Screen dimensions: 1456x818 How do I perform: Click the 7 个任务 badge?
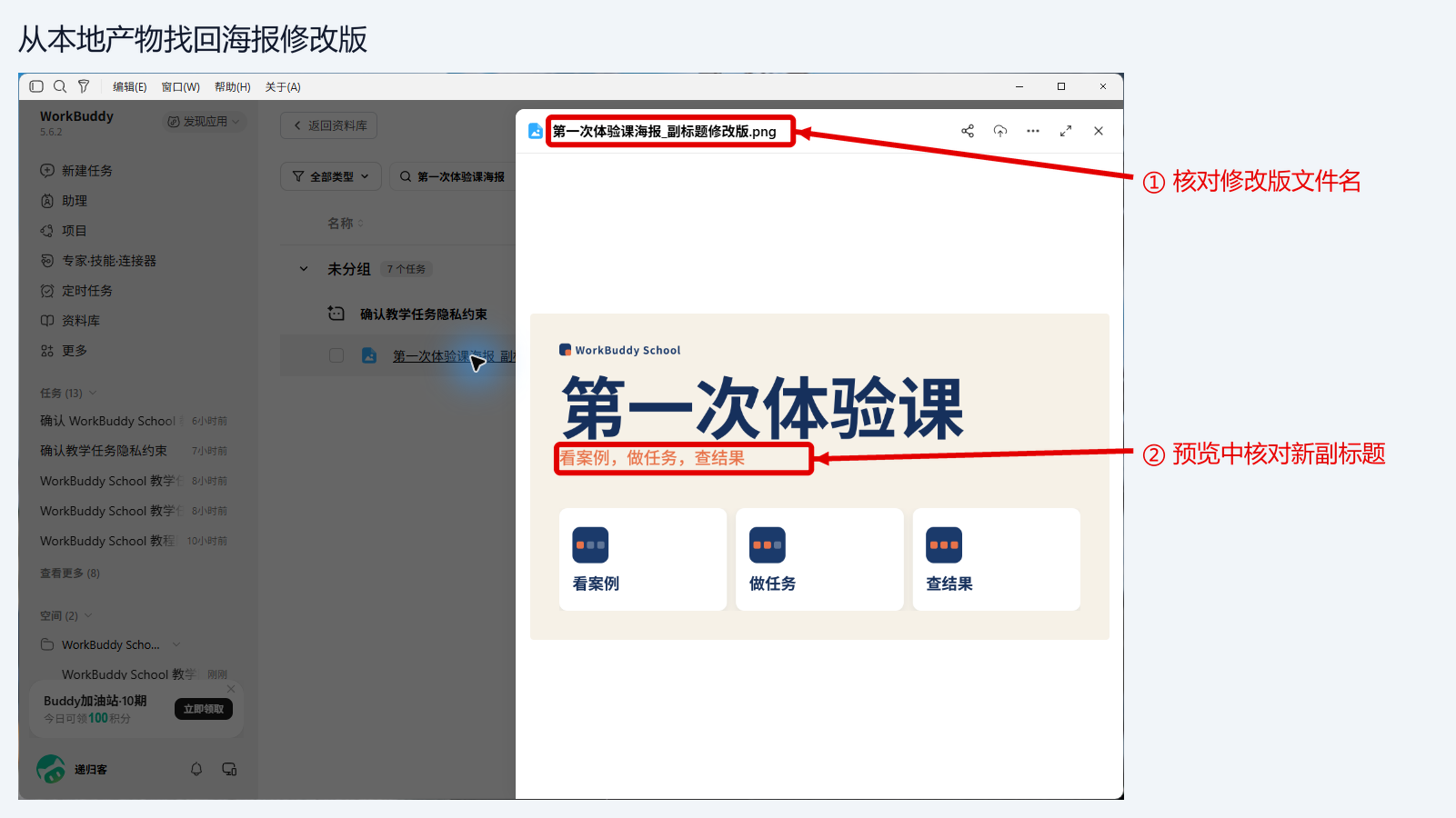click(x=406, y=269)
